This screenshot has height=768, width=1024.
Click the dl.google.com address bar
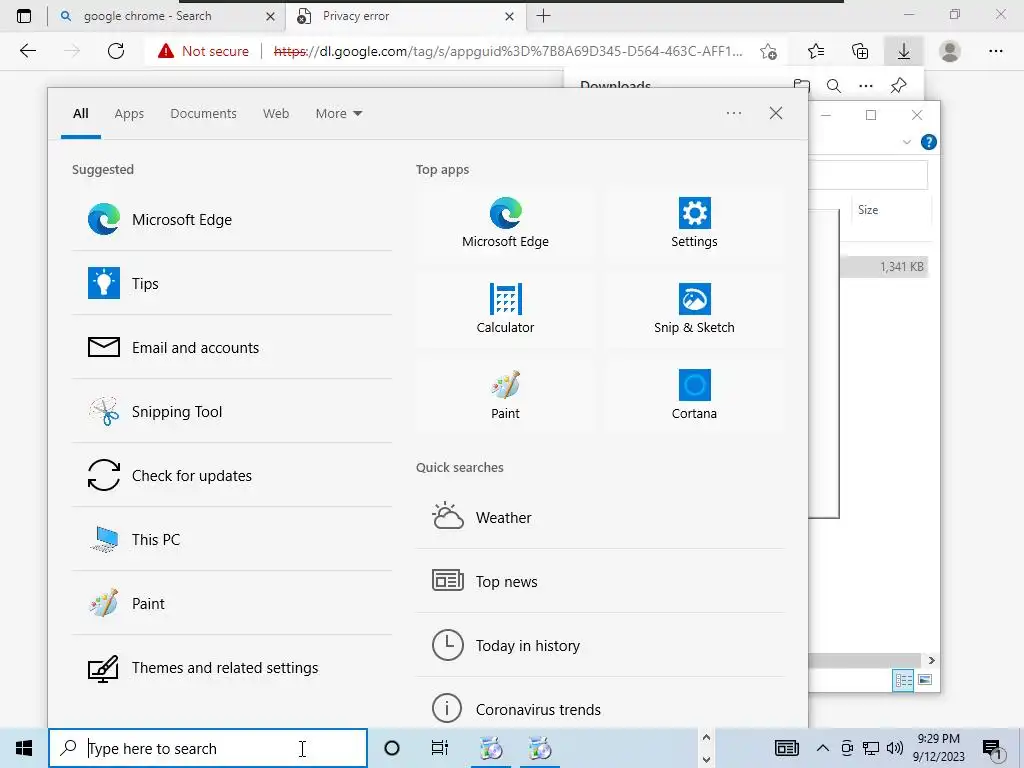click(508, 51)
